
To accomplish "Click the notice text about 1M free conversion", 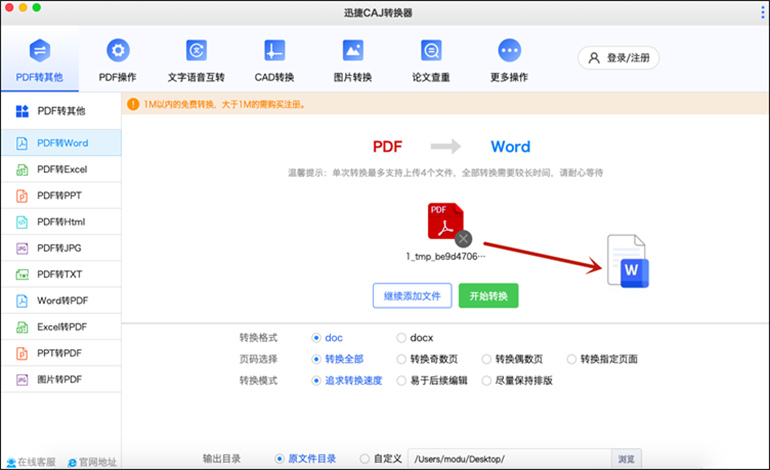I will (x=224, y=104).
